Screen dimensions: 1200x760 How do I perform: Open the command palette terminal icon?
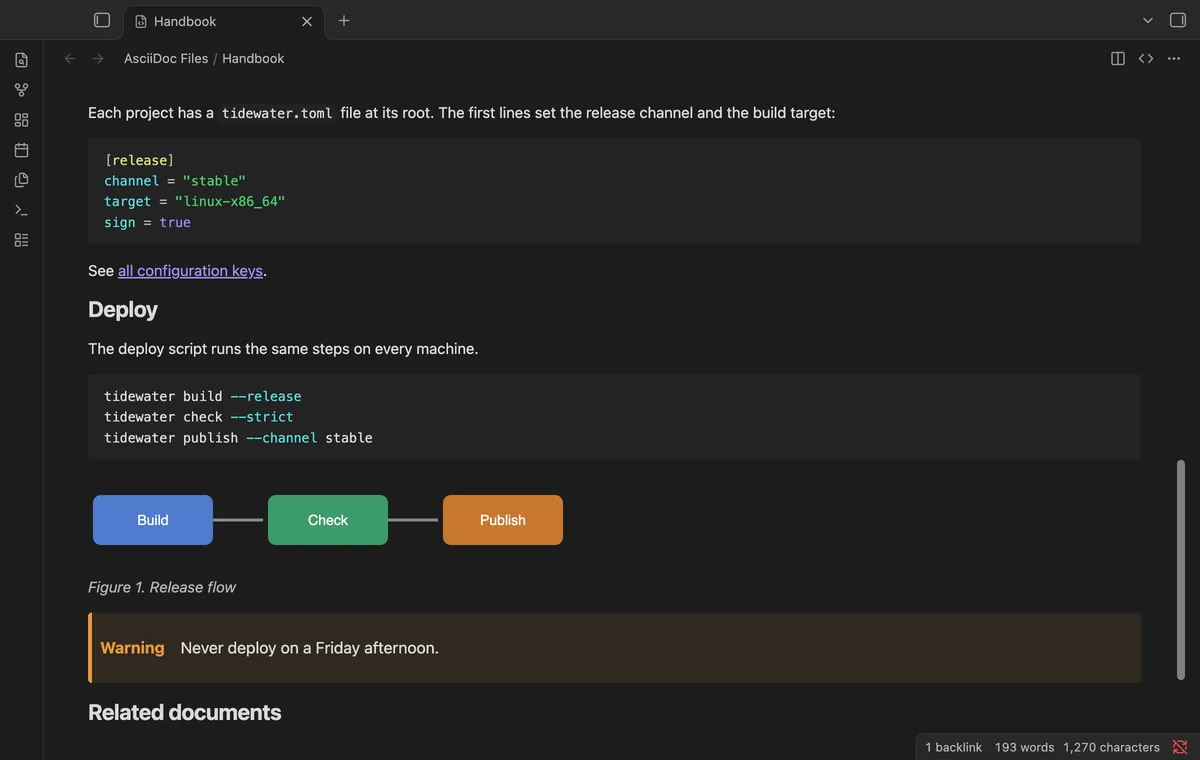(x=21, y=210)
